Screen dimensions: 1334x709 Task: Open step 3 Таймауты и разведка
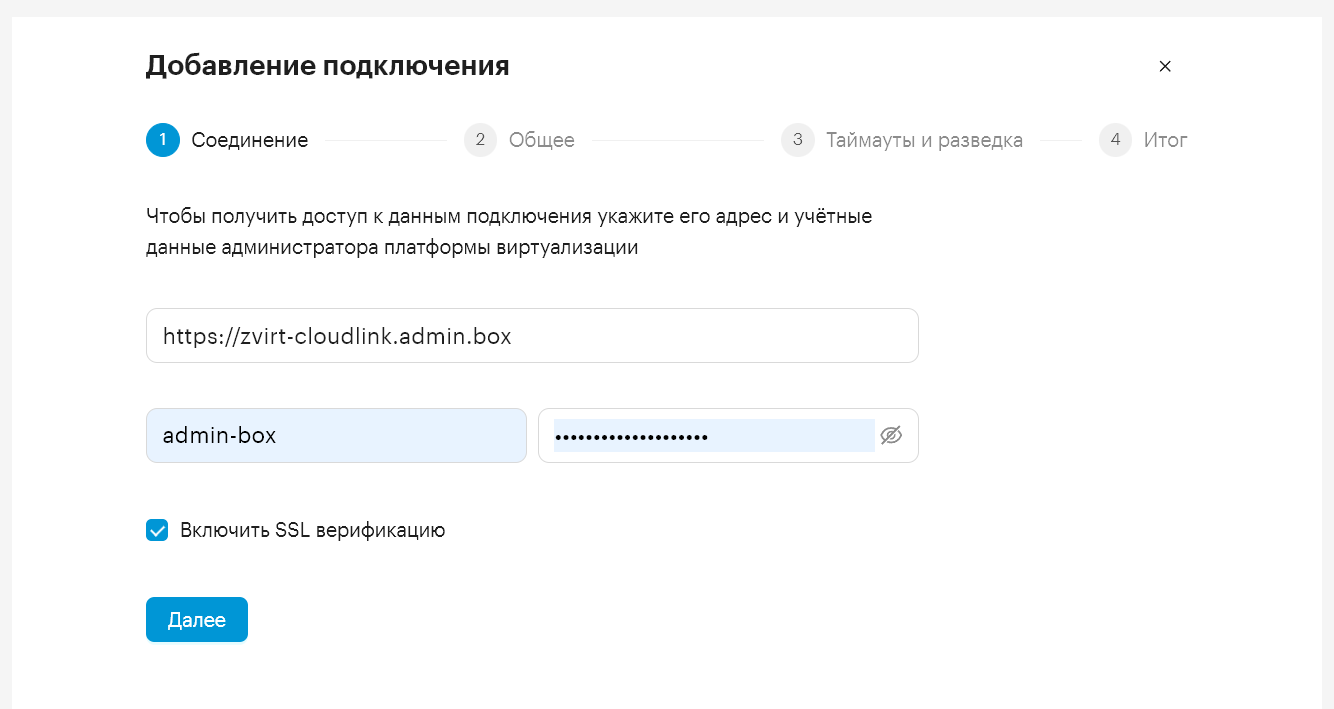click(902, 140)
